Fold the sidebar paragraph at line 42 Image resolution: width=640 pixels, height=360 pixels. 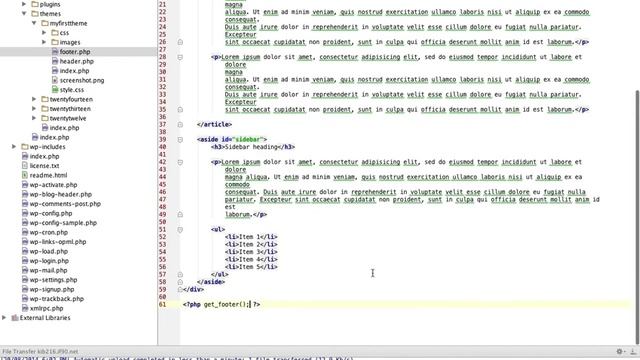(x=180, y=162)
